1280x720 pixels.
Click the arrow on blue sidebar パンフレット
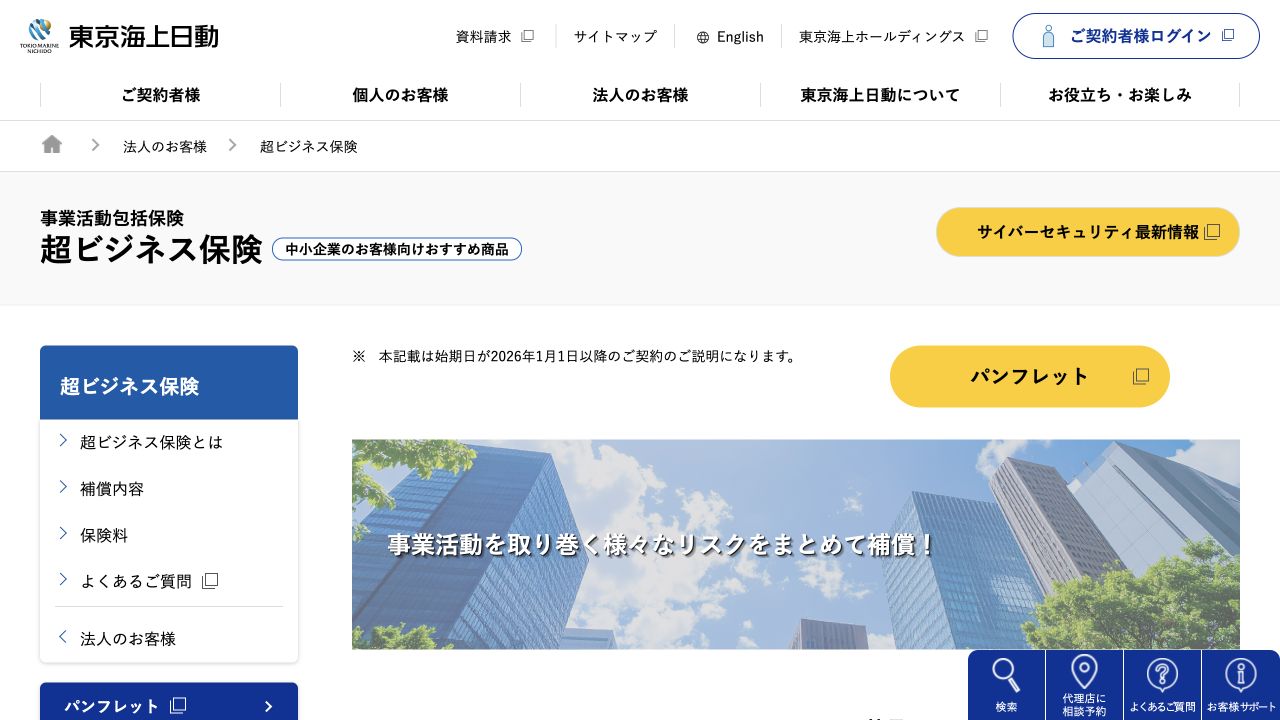pos(268,706)
